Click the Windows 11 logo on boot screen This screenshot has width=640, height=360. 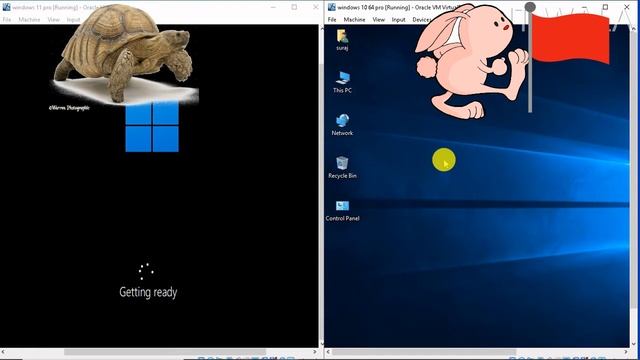(152, 126)
